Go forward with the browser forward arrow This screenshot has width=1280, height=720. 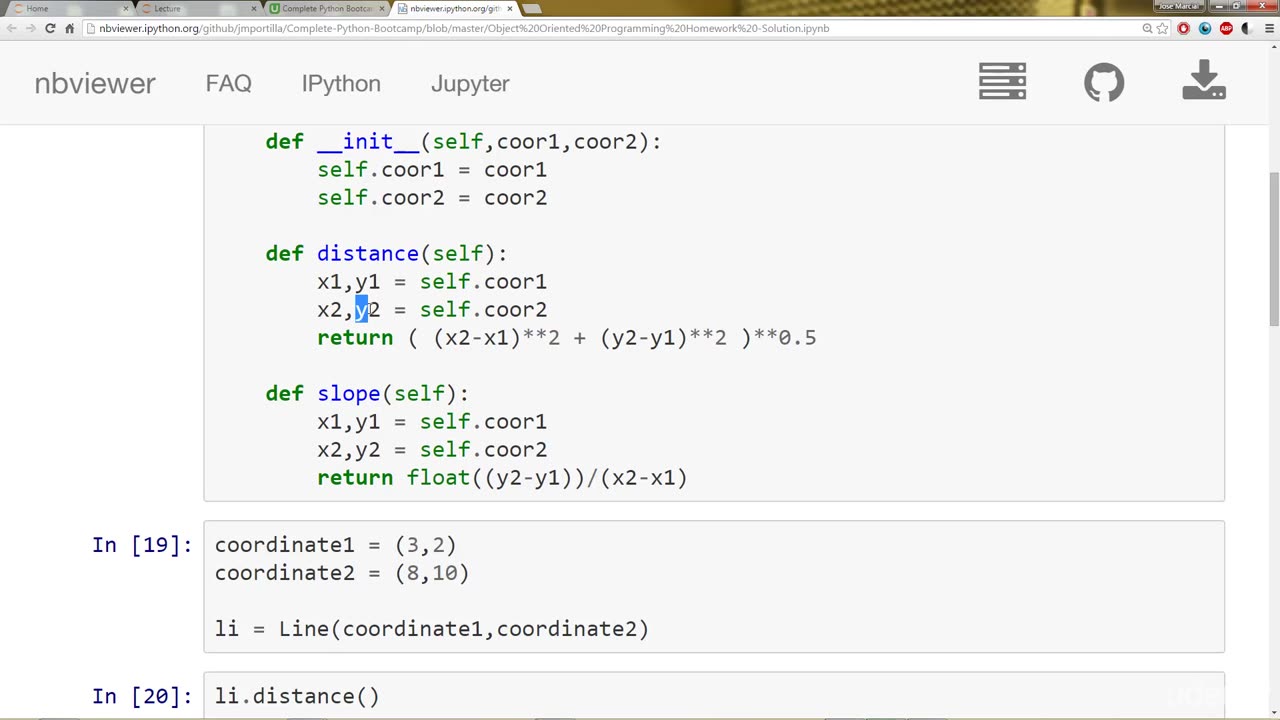[x=31, y=28]
